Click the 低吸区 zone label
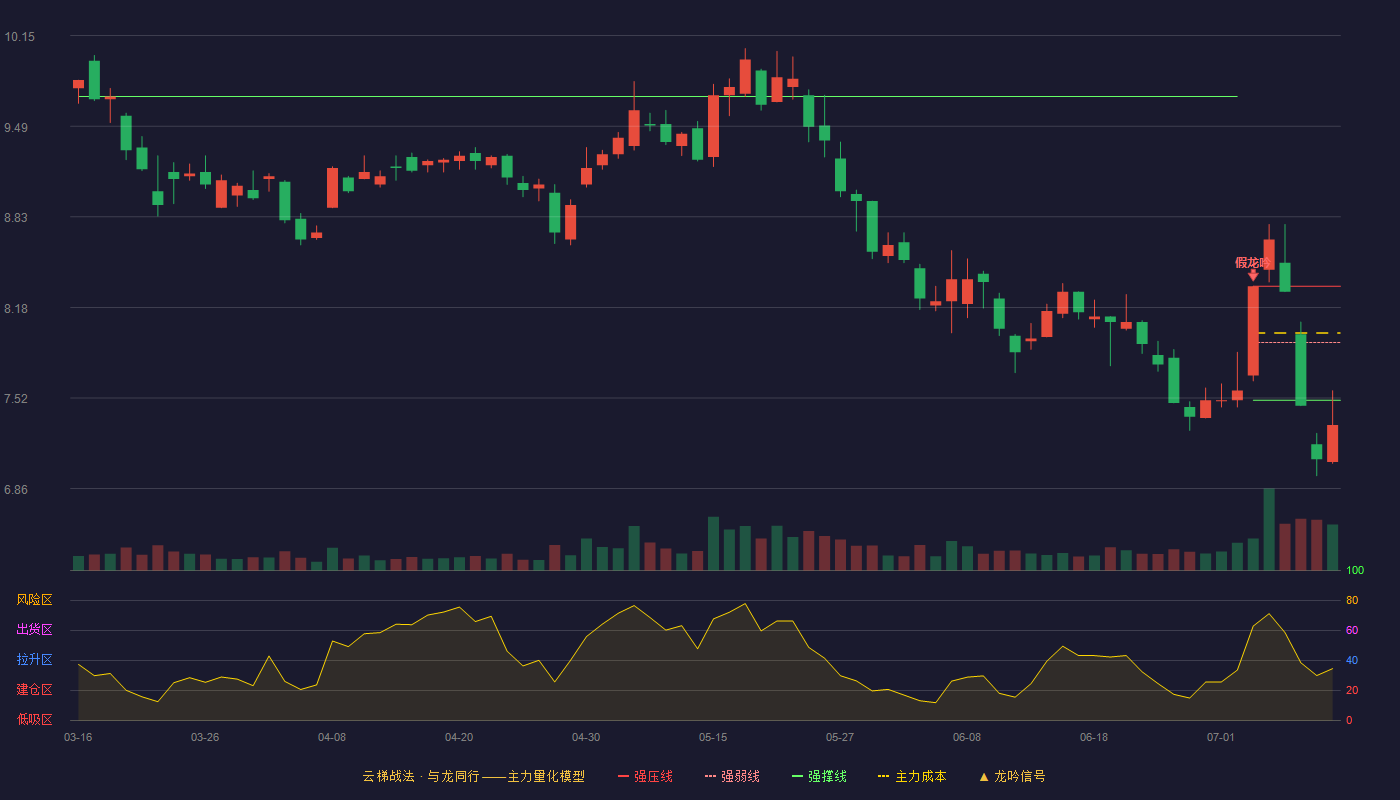The image size is (1400, 800). pyautogui.click(x=34, y=719)
